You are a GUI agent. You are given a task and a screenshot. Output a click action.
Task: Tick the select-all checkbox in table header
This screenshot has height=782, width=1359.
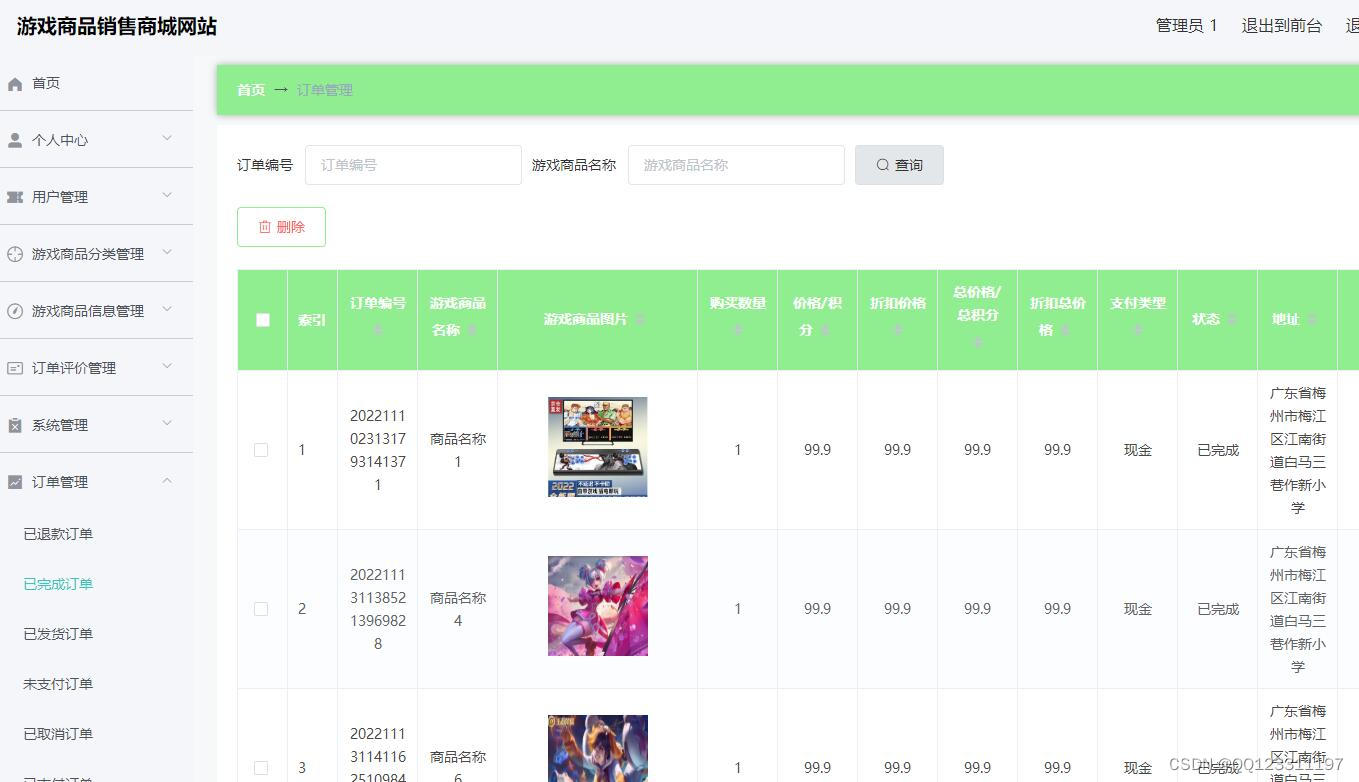coord(263,320)
